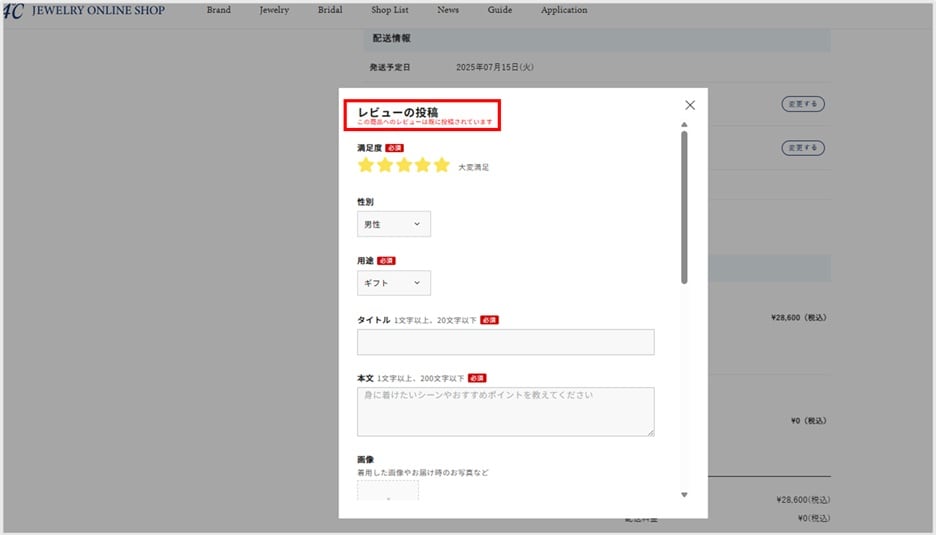
Task: Select the fifth satisfaction star
Action: [442, 165]
